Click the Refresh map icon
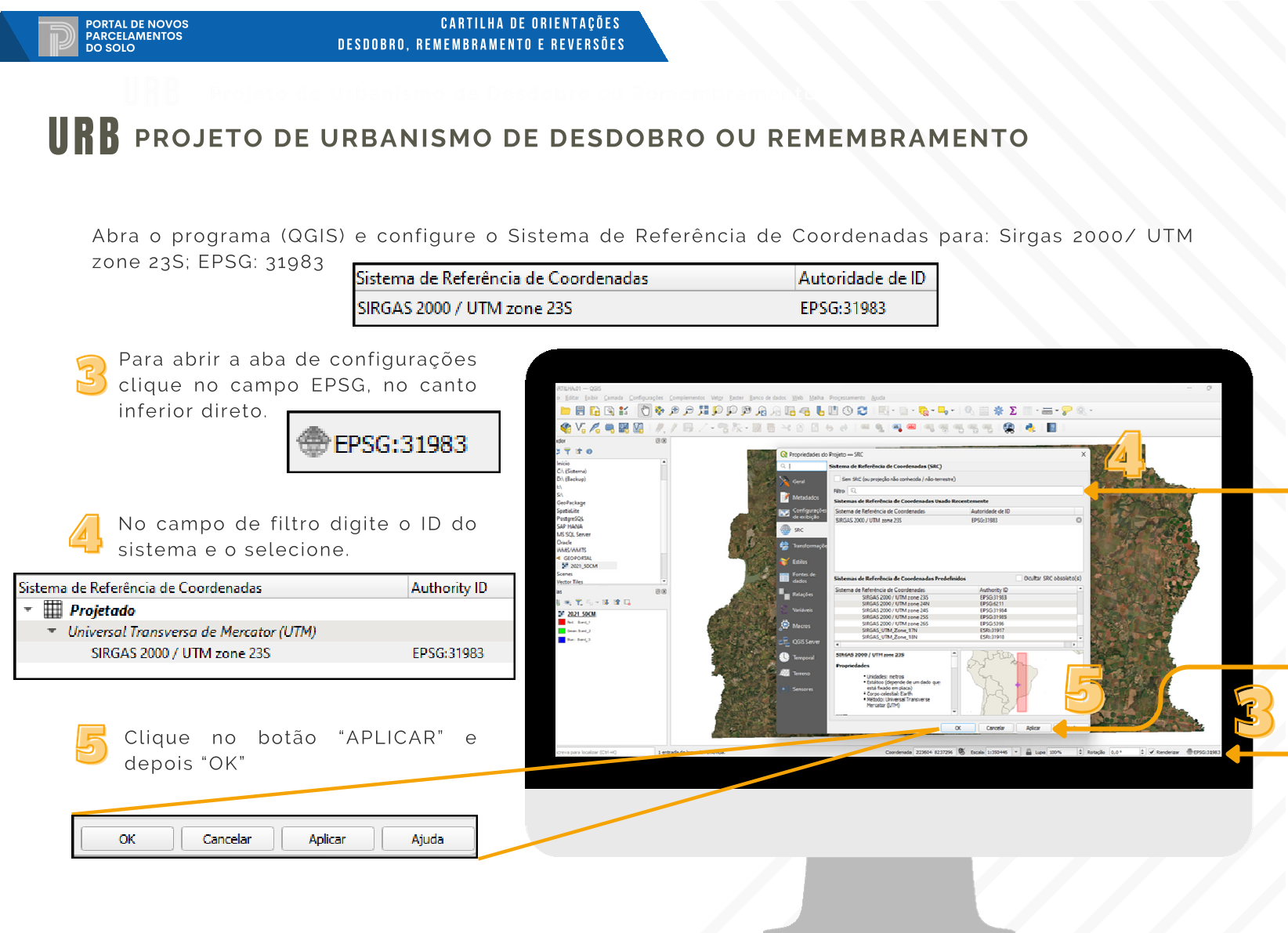The image size is (1288, 933). point(863,410)
